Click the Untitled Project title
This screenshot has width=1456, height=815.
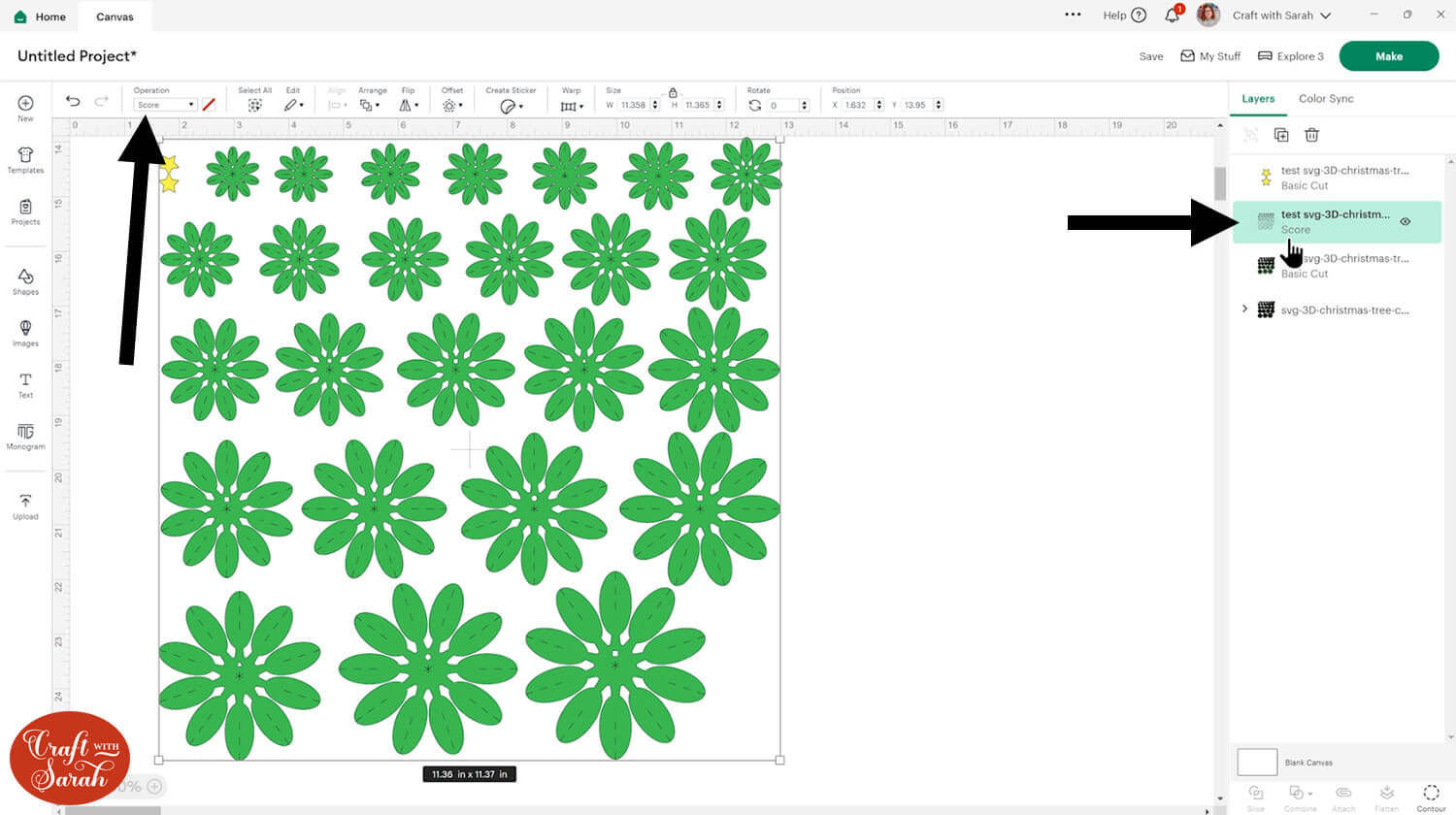tap(78, 56)
